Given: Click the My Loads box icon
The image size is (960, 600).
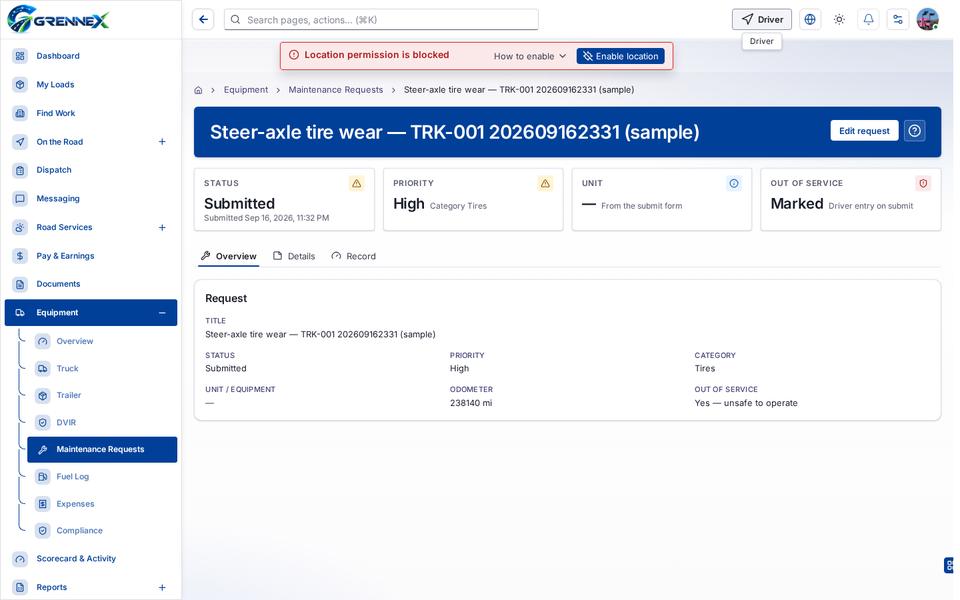Looking at the screenshot, I should click(x=20, y=84).
